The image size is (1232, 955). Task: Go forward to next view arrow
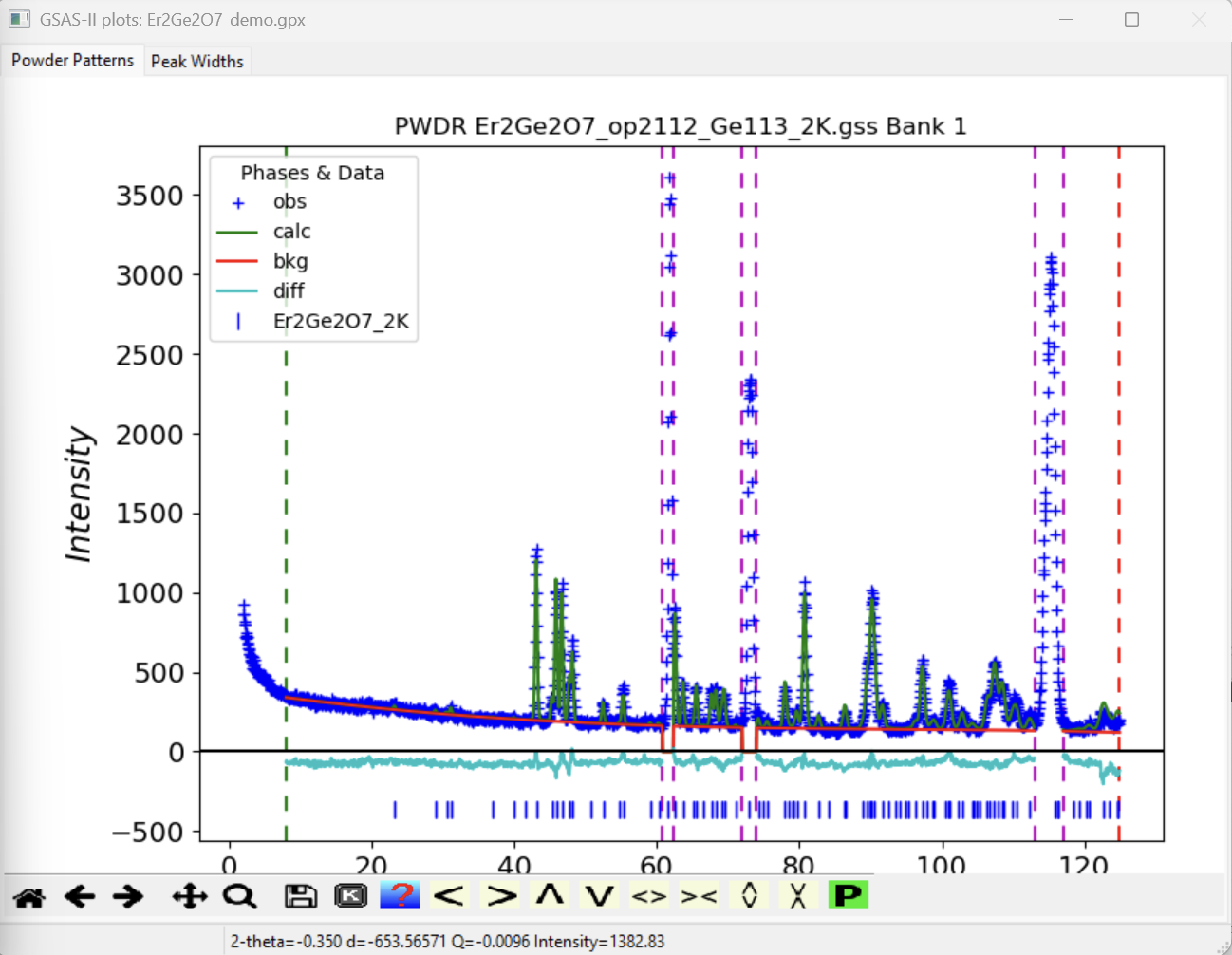click(x=128, y=896)
